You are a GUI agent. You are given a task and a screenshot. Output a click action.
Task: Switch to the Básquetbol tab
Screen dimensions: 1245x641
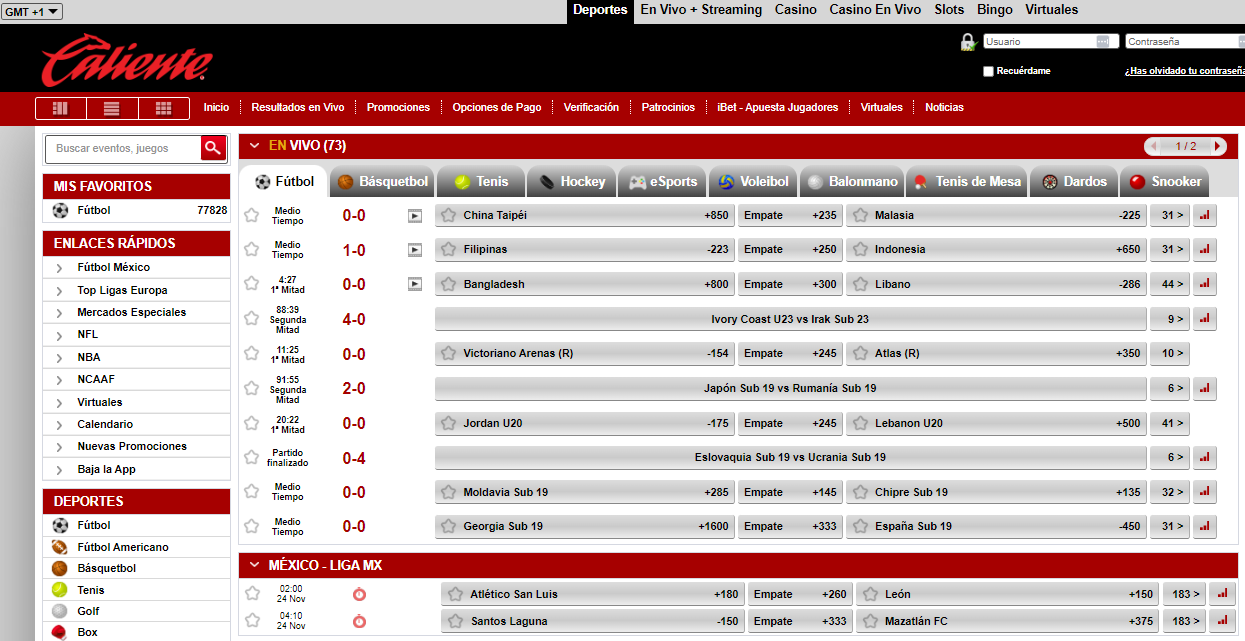[383, 182]
